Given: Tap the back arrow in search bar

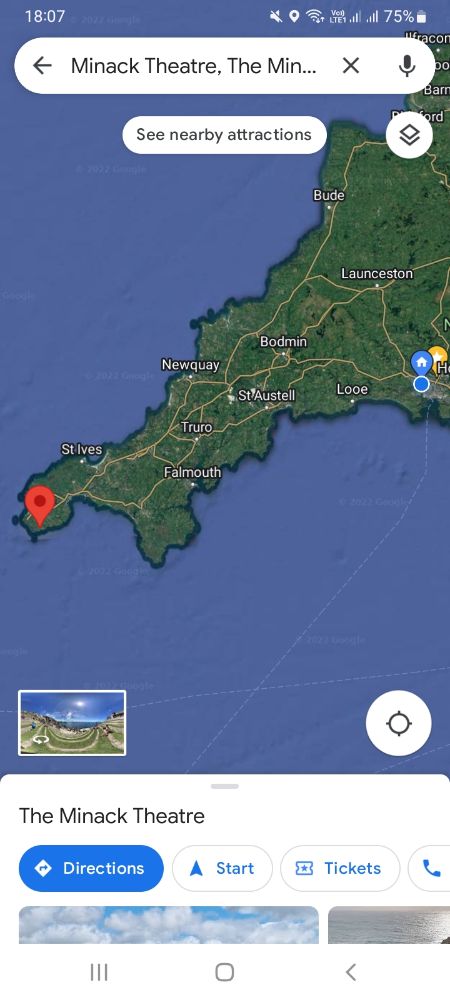Looking at the screenshot, I should point(42,65).
